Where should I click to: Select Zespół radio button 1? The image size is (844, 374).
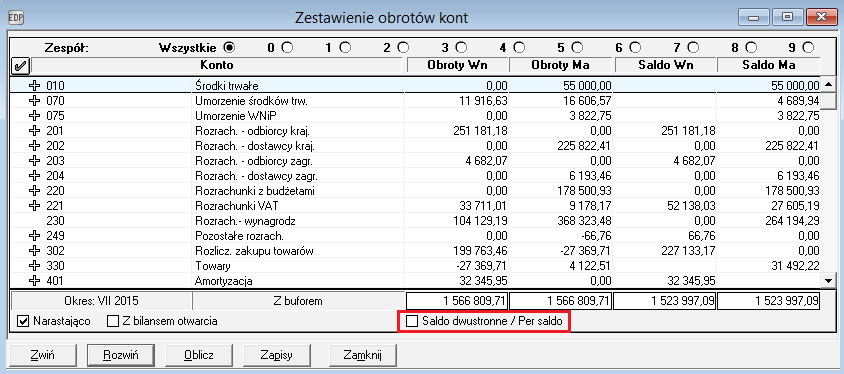pos(345,48)
